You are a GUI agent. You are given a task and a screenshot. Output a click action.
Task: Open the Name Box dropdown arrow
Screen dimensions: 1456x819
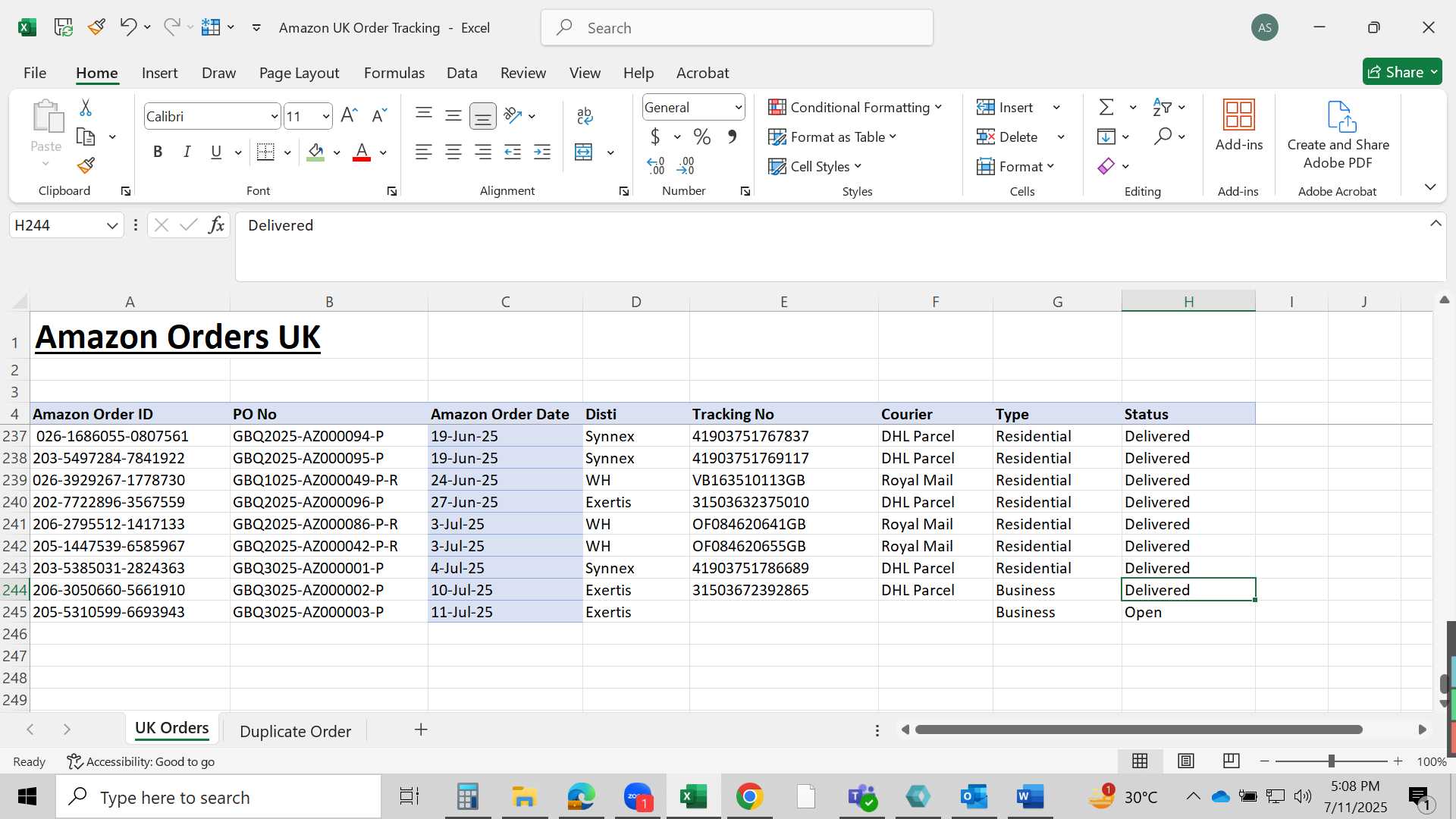point(112,225)
